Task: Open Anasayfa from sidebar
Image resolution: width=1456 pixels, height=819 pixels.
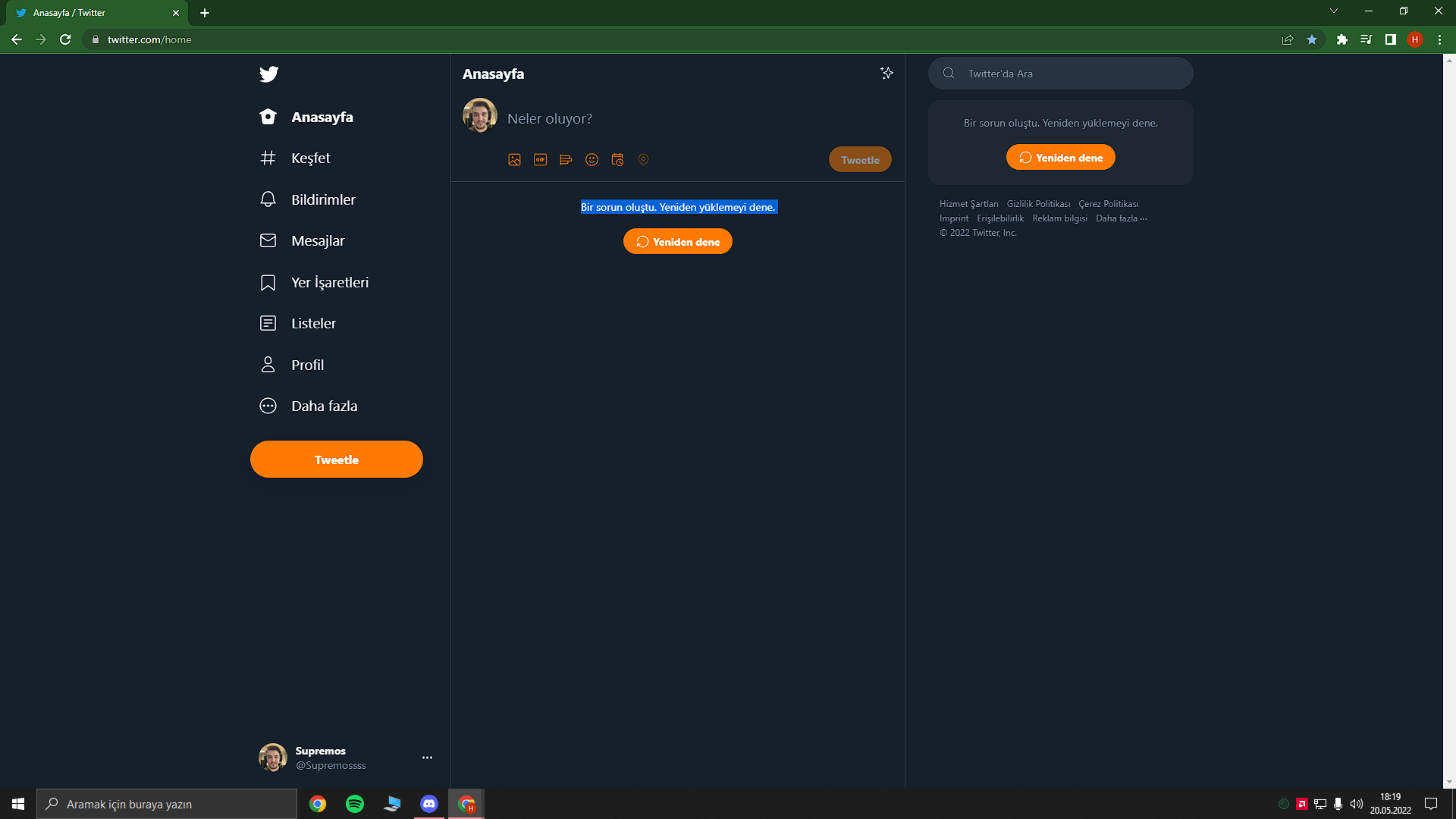Action: 306,117
